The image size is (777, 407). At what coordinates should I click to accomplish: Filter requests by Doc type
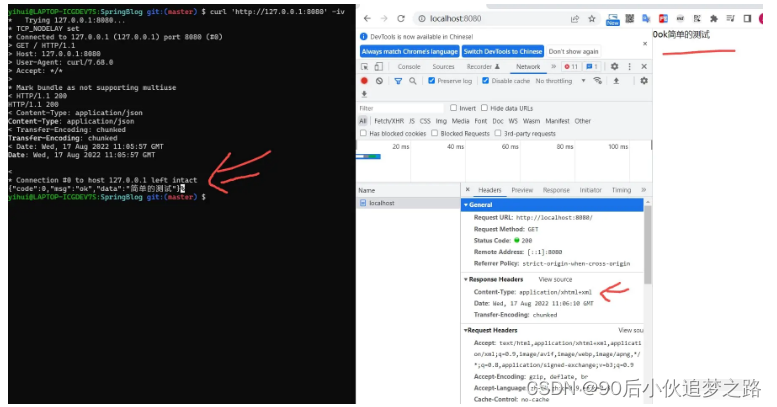[x=498, y=121]
